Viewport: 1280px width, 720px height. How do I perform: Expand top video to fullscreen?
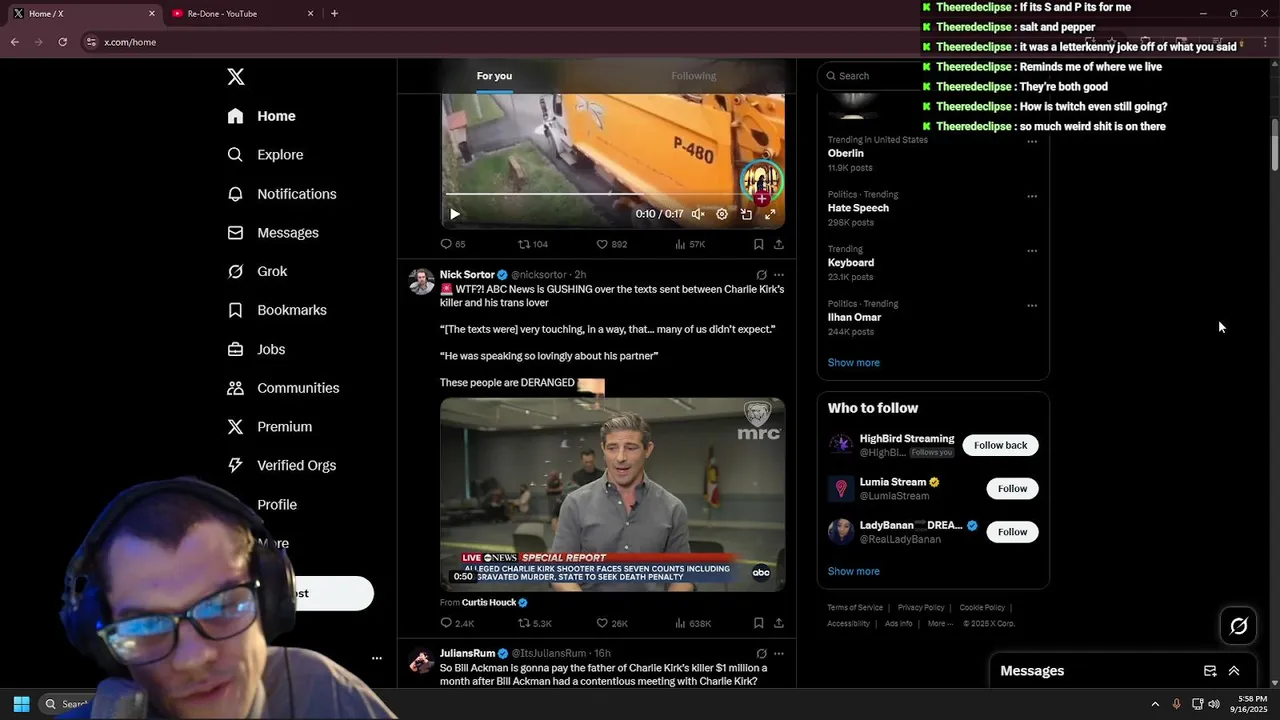[x=770, y=214]
